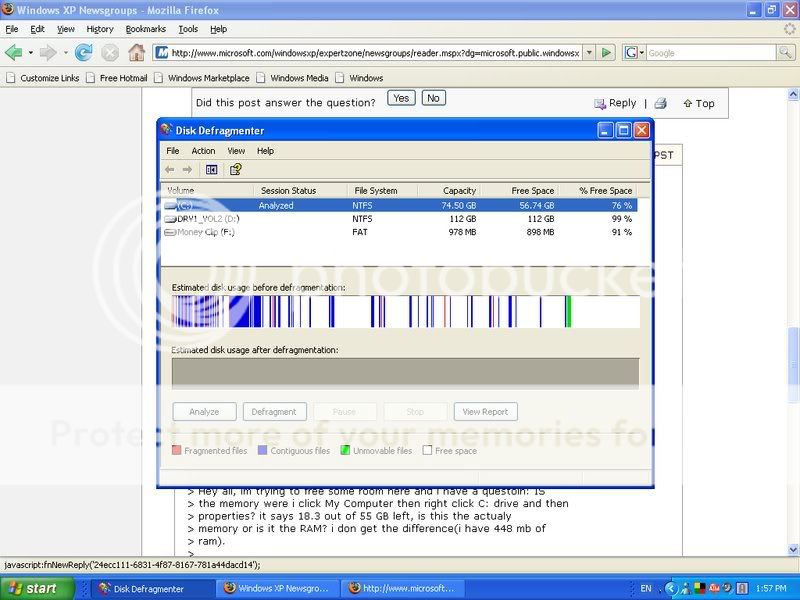Click the Disk Defragmenter title bar icon
The height and width of the screenshot is (600, 800).
pos(166,130)
